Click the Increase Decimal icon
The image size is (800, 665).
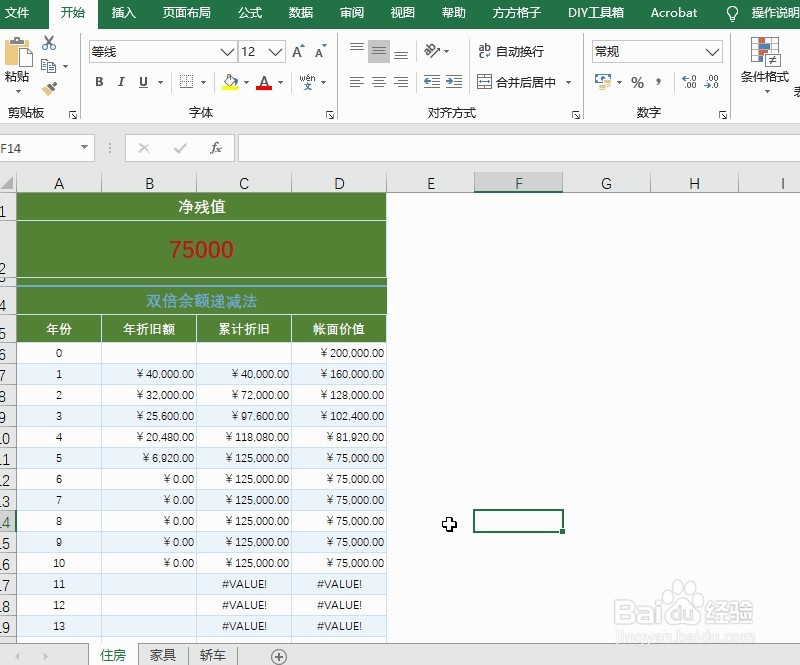click(x=689, y=82)
